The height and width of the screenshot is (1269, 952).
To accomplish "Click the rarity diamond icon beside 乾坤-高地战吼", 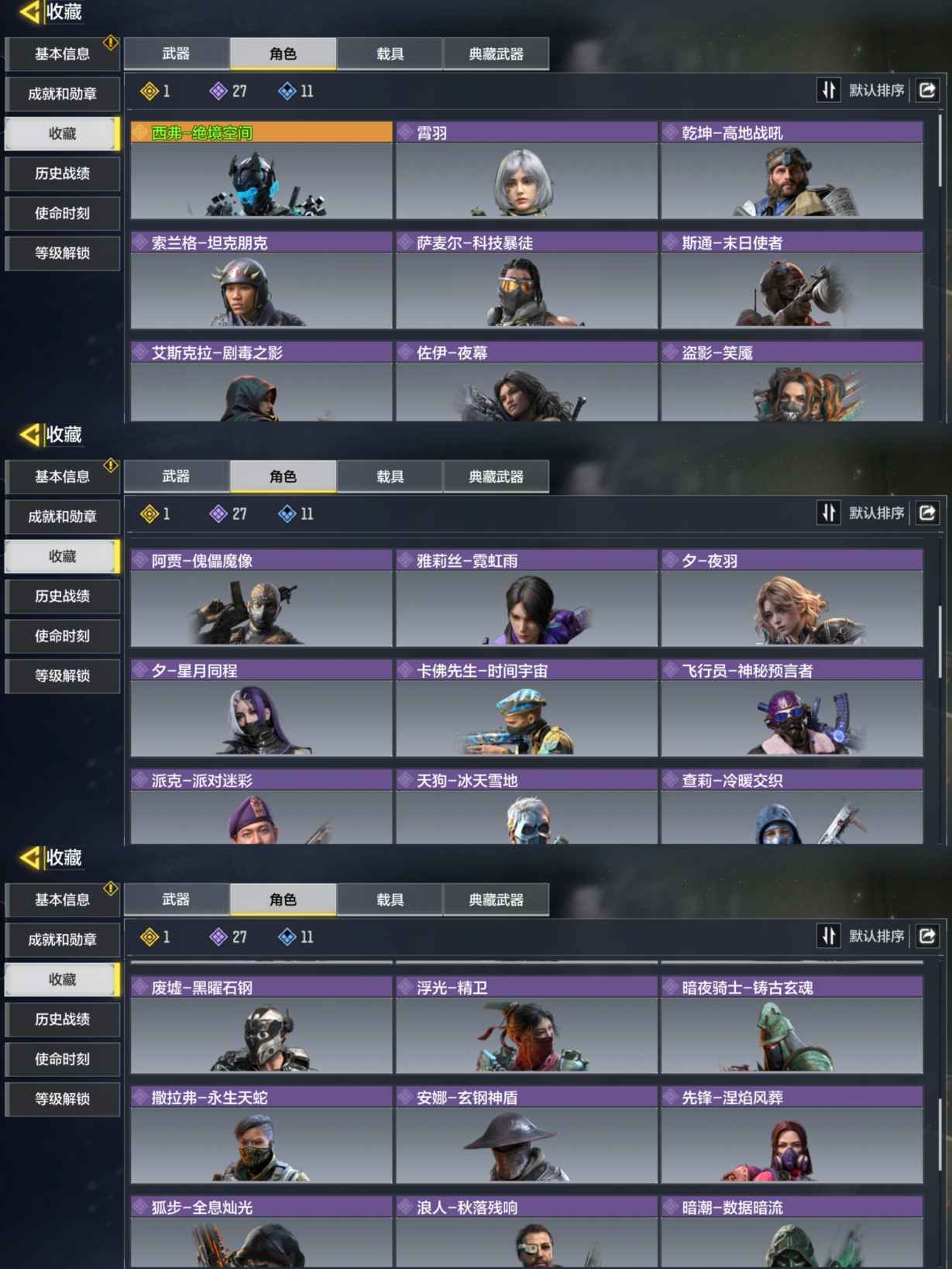I will (x=670, y=133).
